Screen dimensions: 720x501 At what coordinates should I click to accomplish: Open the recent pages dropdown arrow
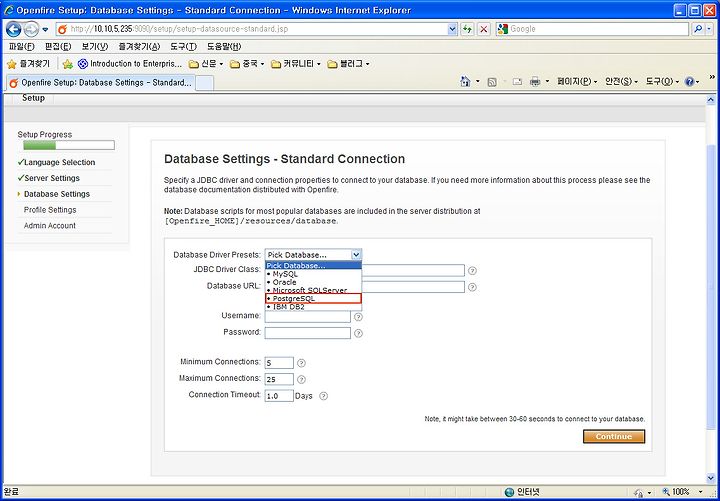coord(45,29)
